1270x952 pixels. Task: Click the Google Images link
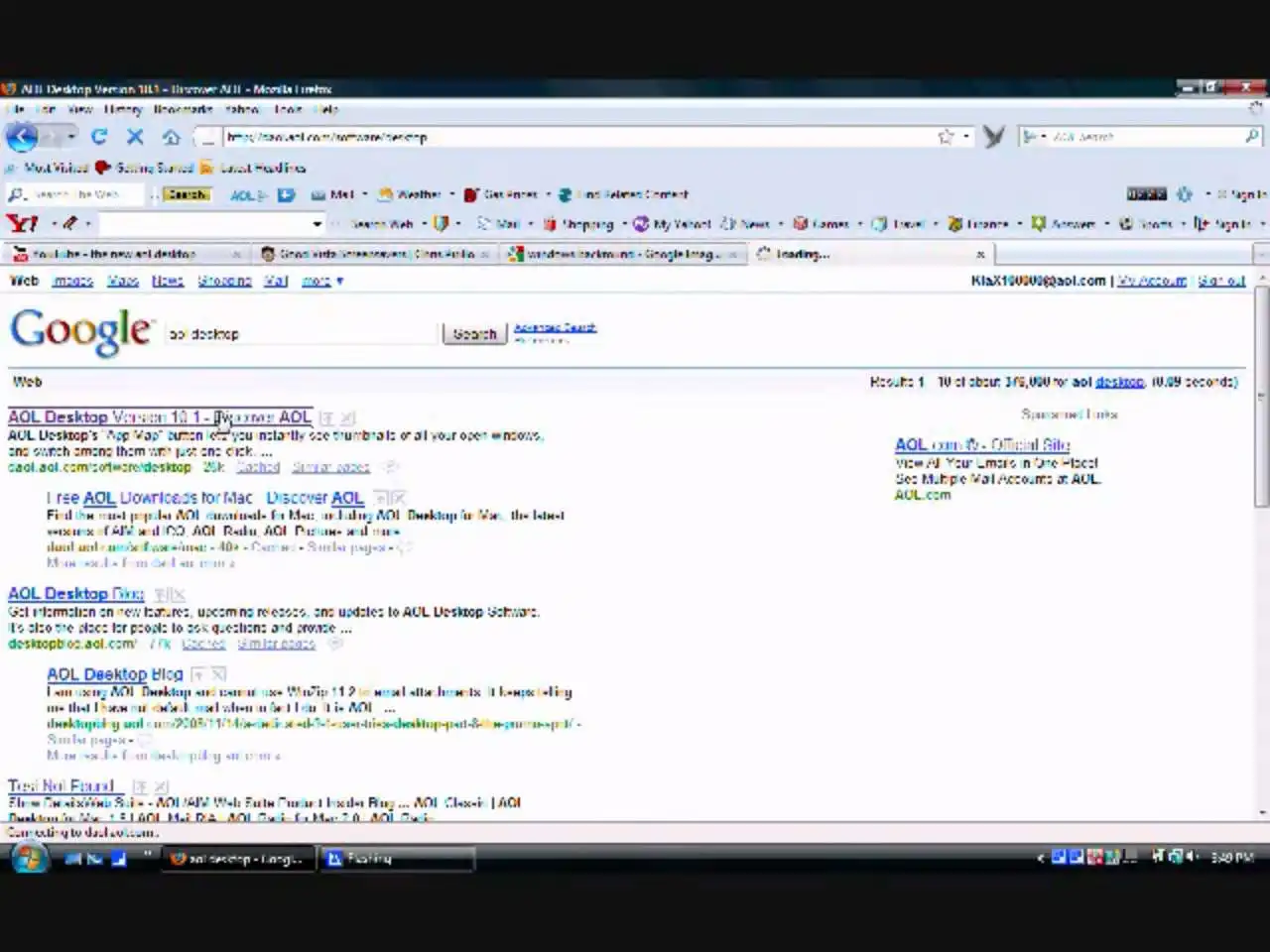coord(72,282)
